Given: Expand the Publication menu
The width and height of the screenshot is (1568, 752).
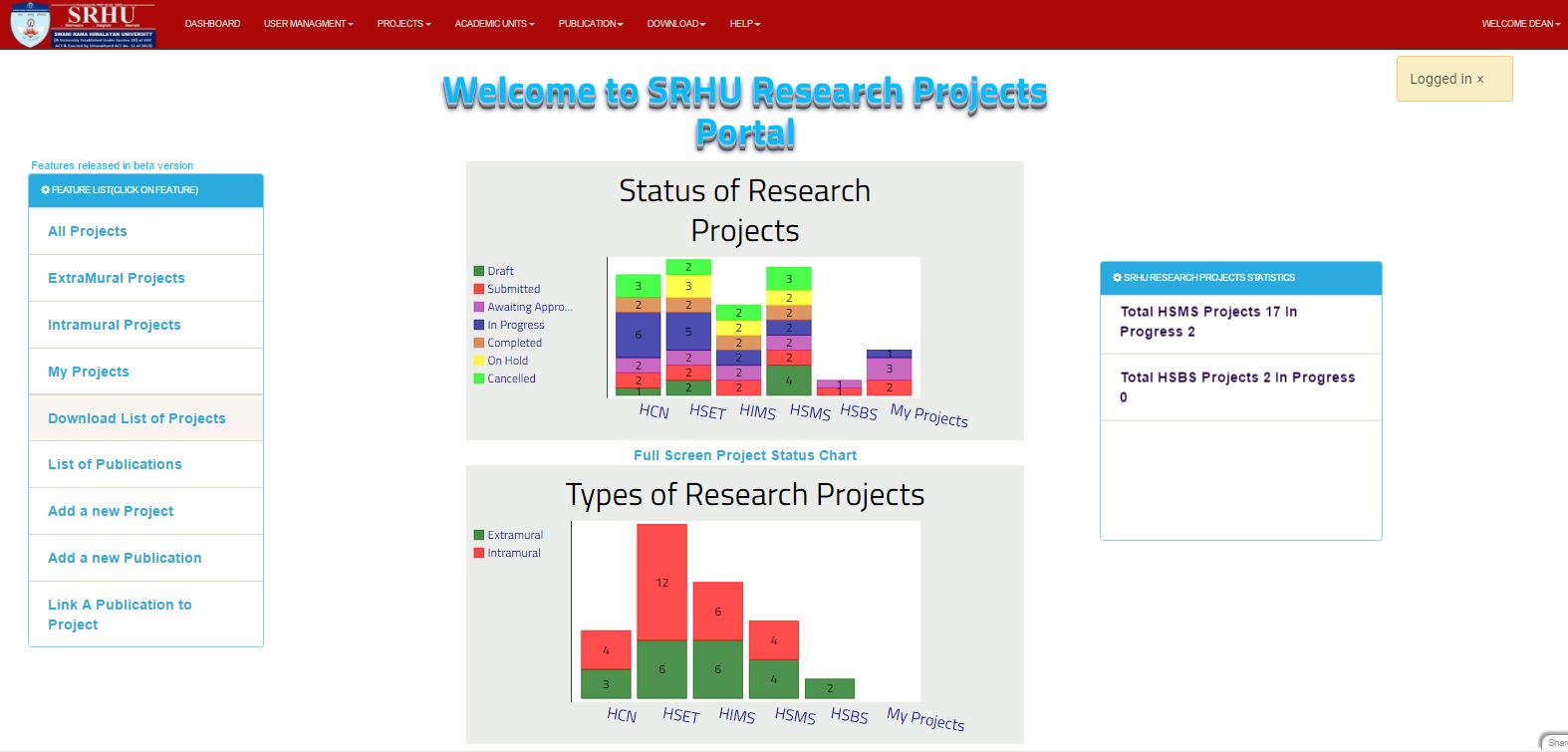Looking at the screenshot, I should click(591, 24).
